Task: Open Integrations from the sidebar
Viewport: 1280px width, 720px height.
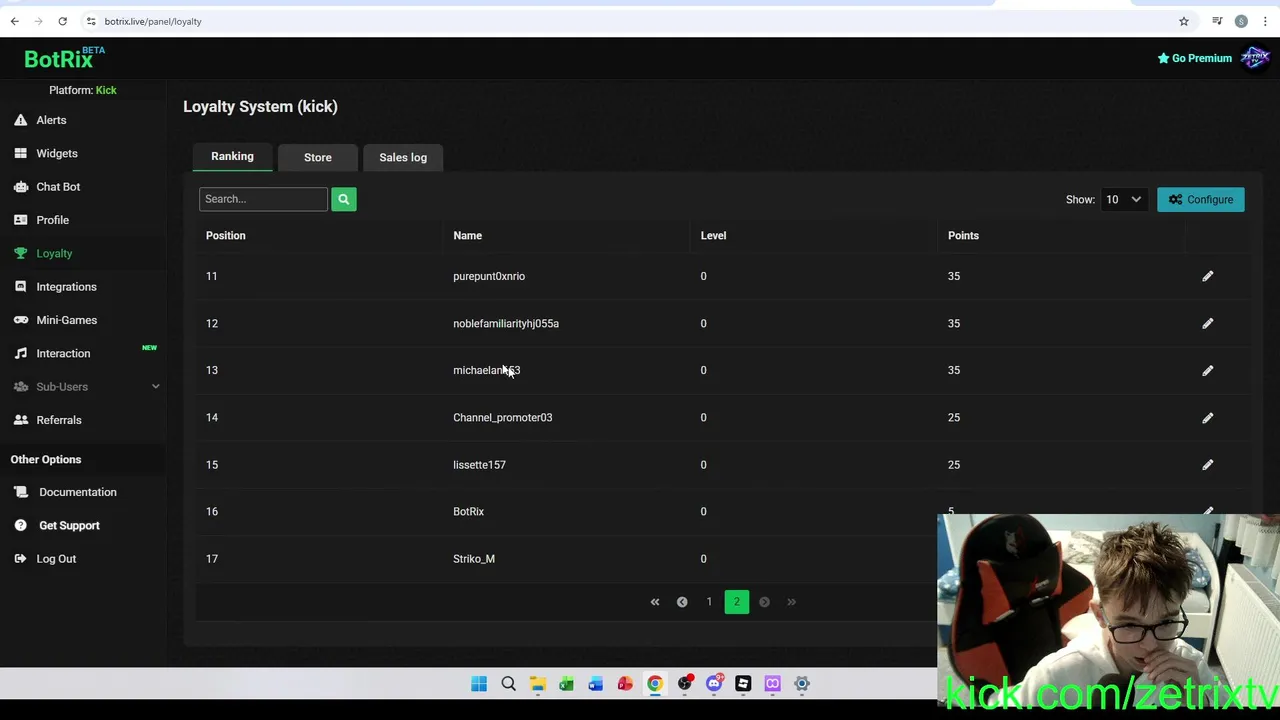Action: point(66,286)
